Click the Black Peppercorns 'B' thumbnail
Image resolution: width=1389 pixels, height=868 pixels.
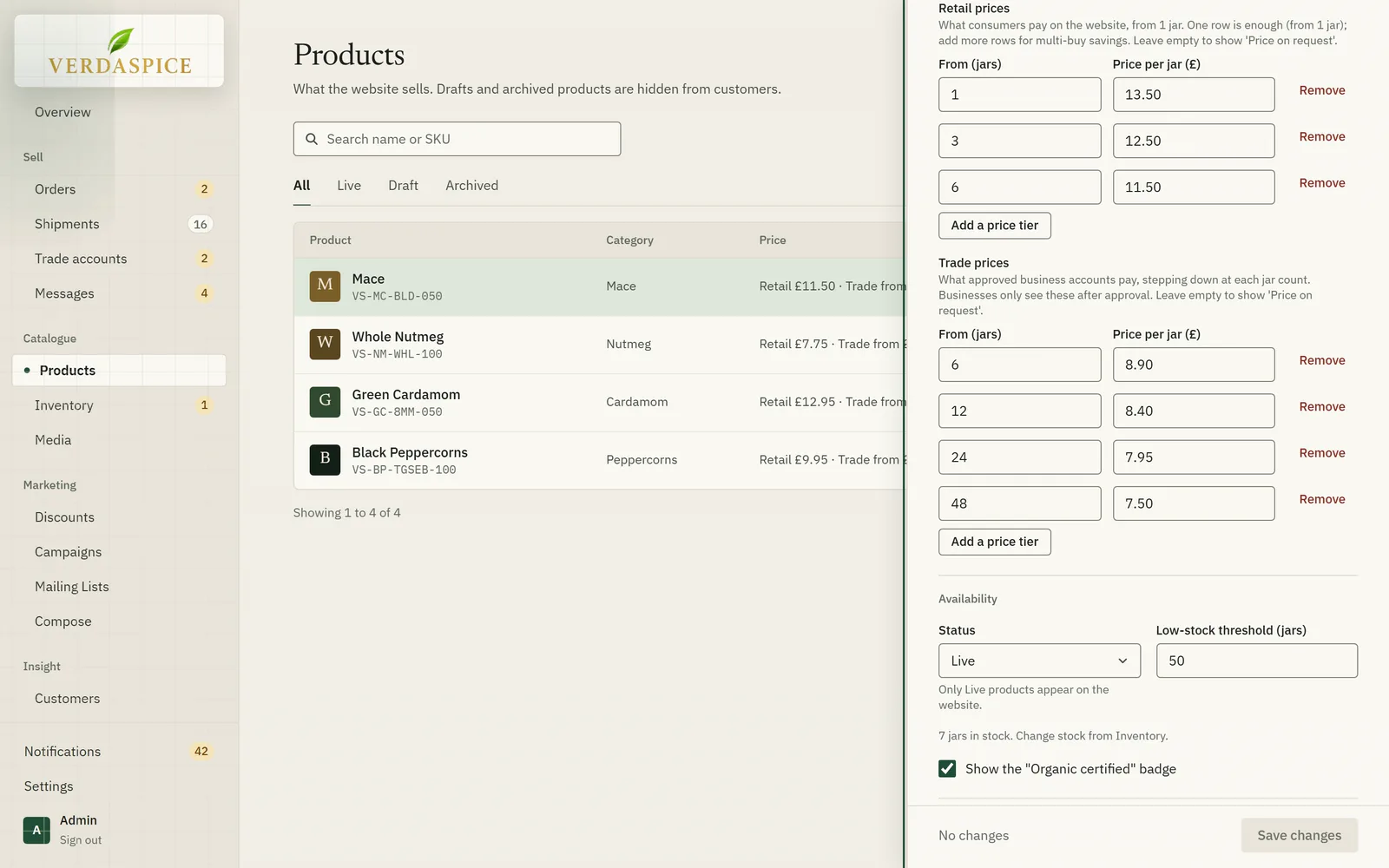(325, 459)
